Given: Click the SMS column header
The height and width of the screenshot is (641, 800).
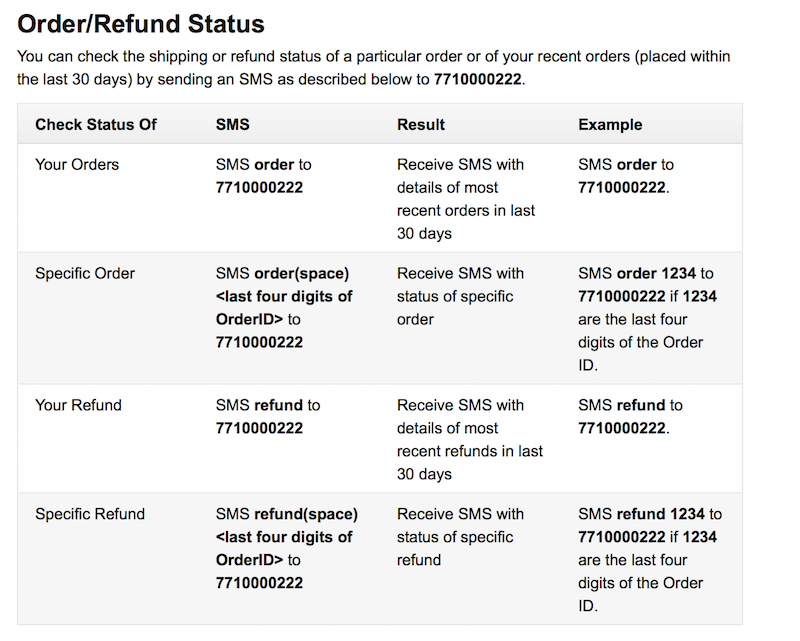Looking at the screenshot, I should [233, 125].
